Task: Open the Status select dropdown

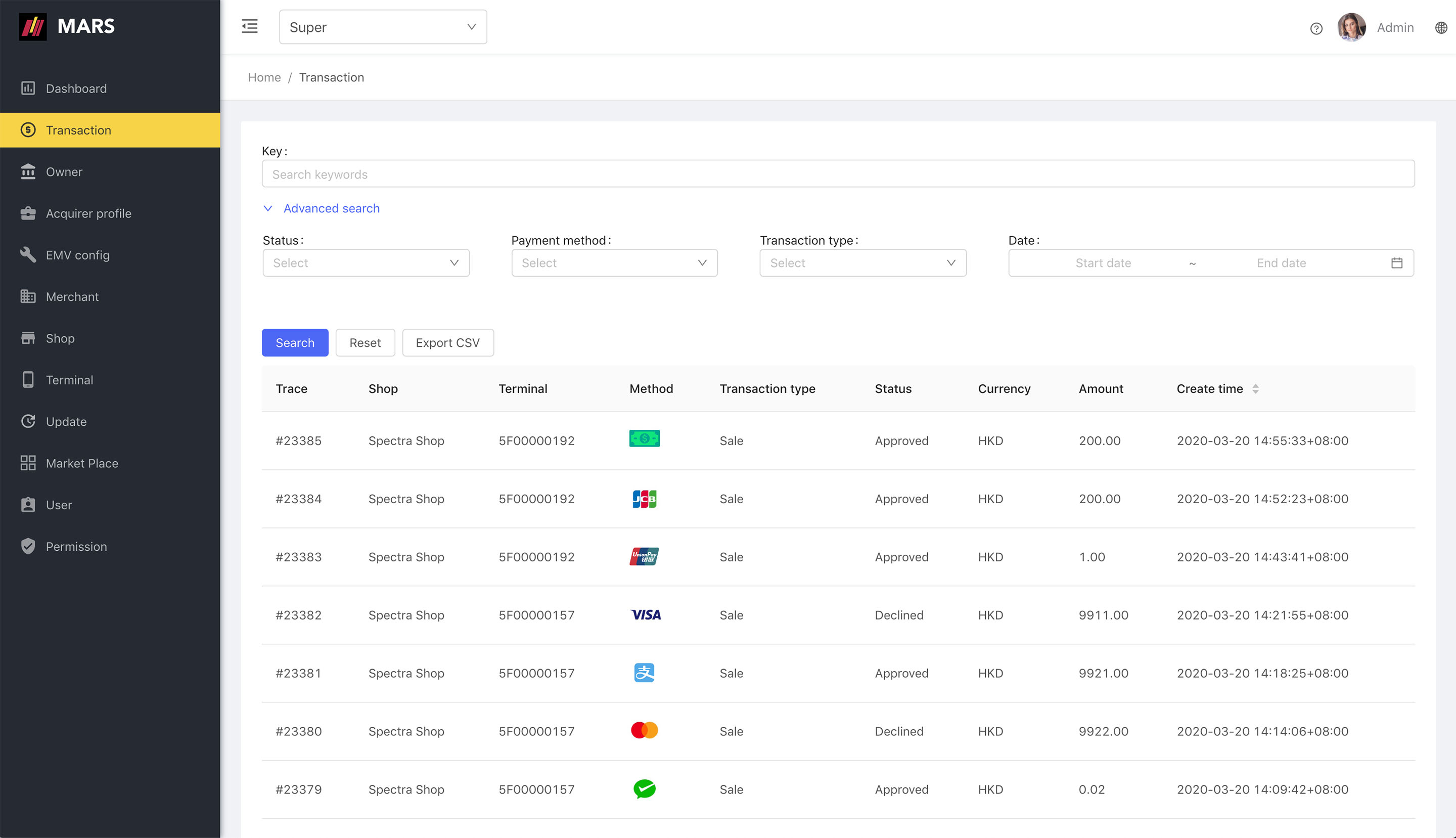Action: [366, 263]
